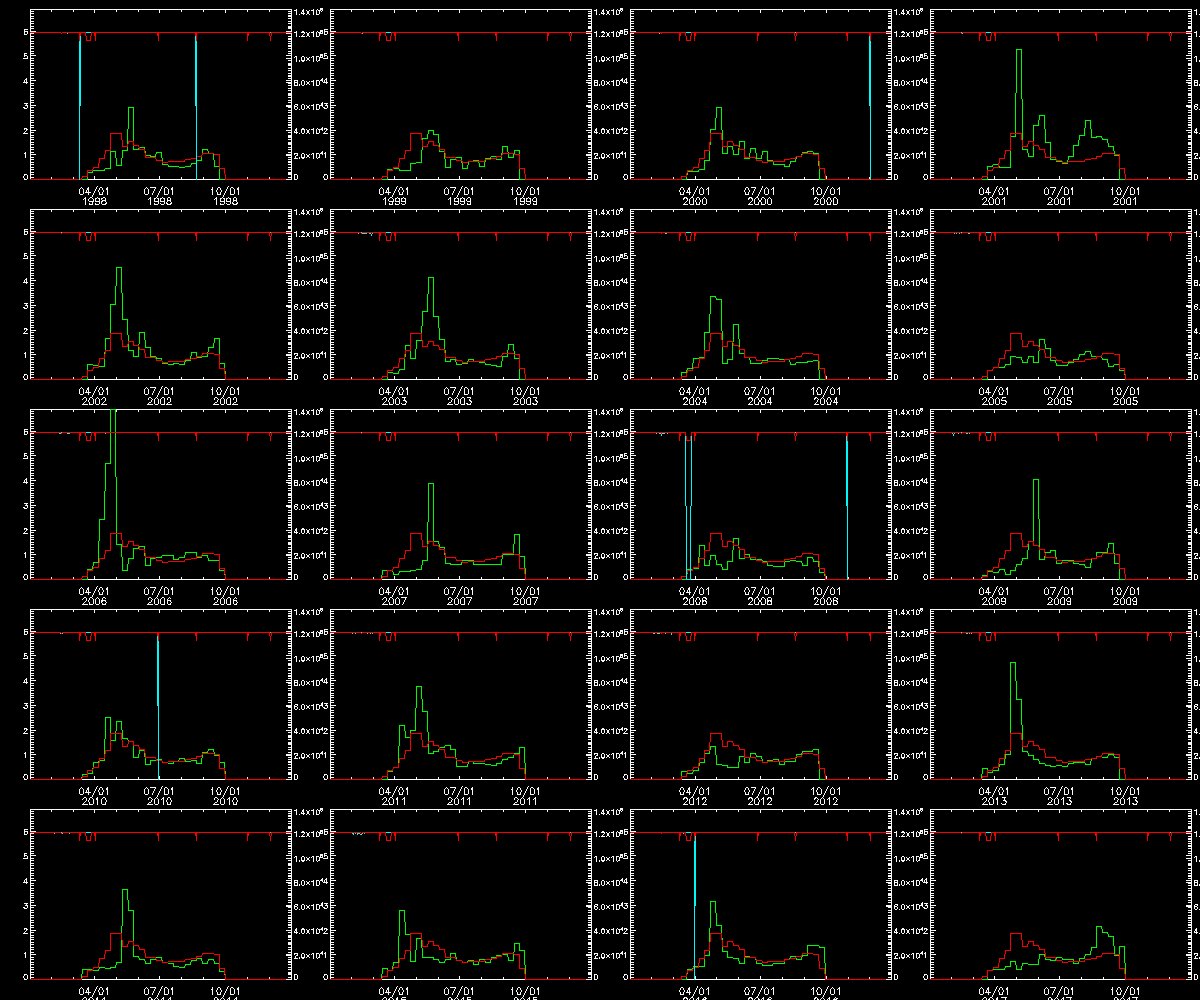
Task: Click the cyan vertical line in the 2010 plot
Action: [158, 700]
